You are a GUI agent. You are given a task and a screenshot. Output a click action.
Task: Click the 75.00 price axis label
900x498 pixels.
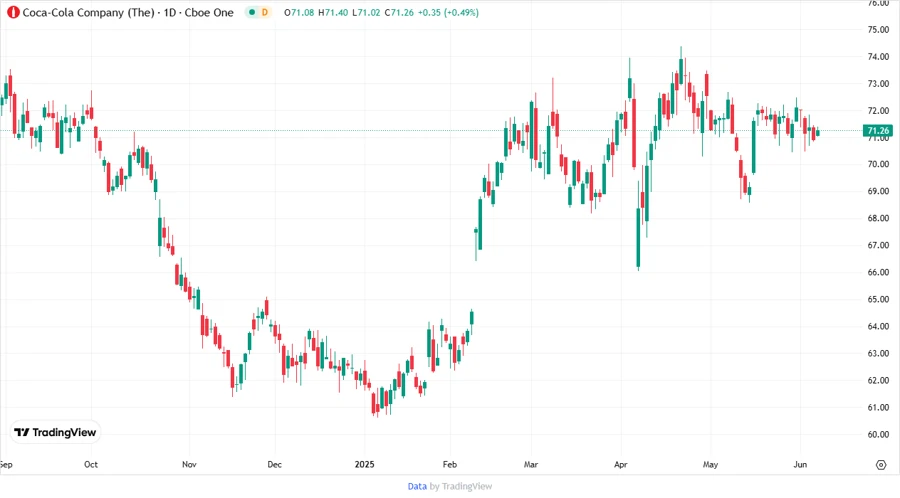coord(878,30)
